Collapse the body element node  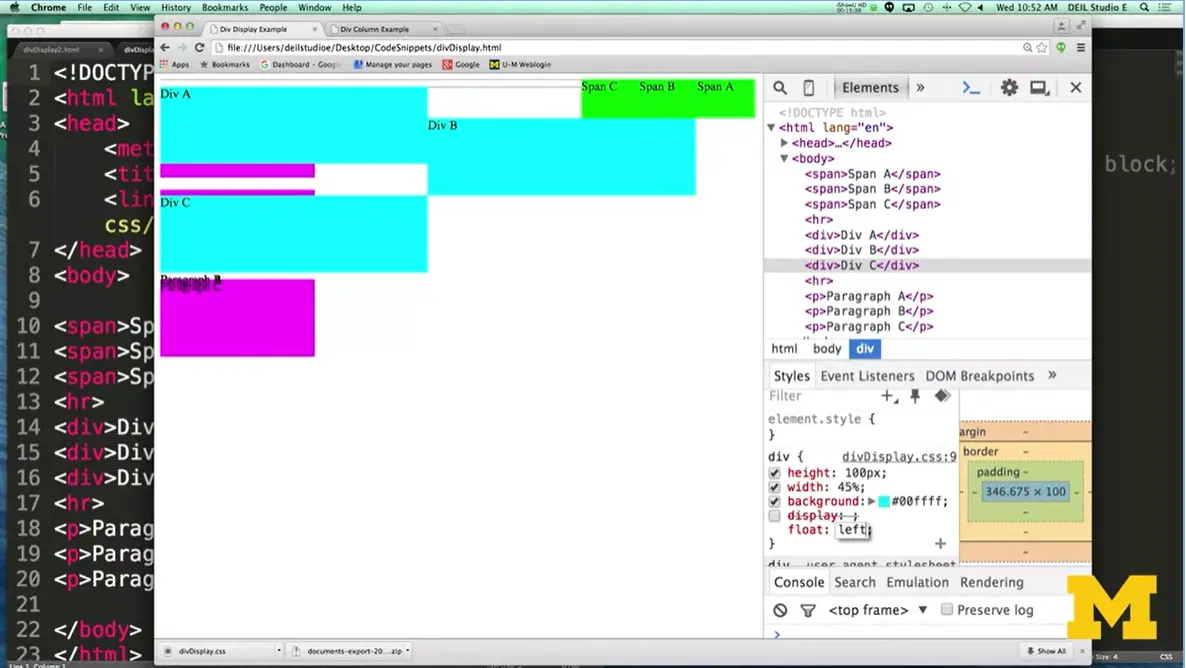tap(784, 158)
